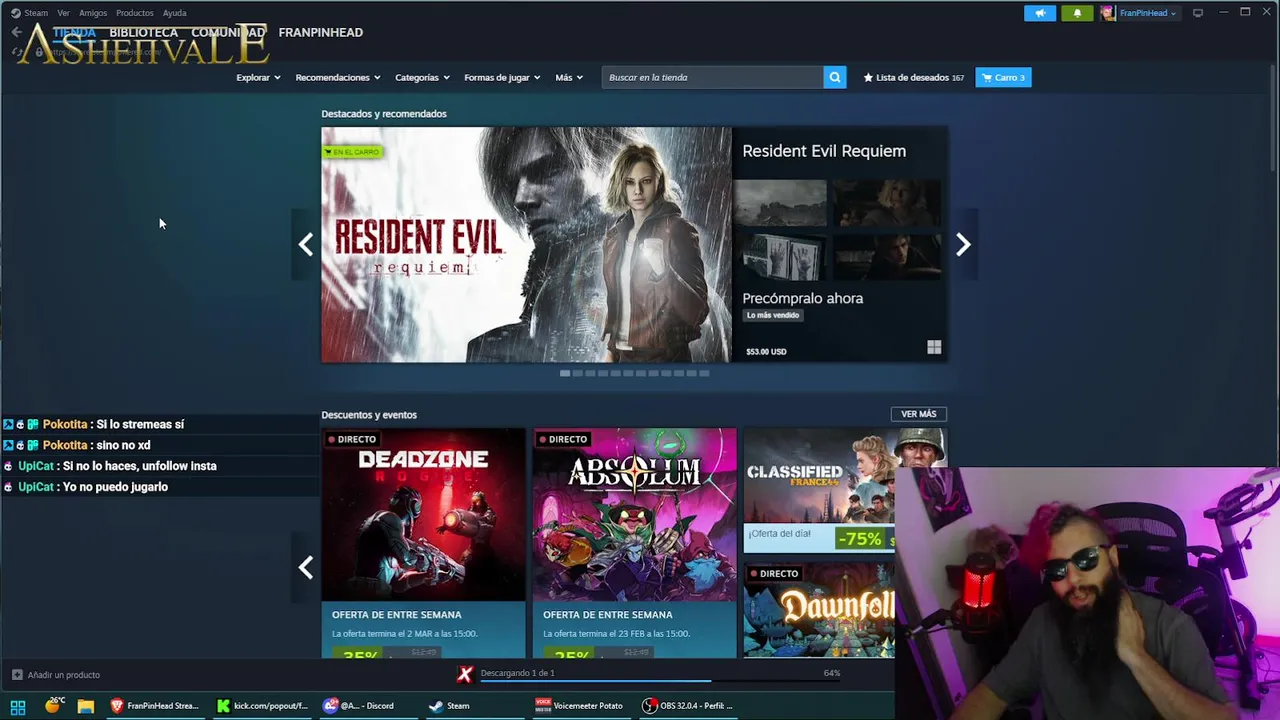The width and height of the screenshot is (1280, 720).
Task: Click the $53.00 USD price
Action: pos(766,352)
